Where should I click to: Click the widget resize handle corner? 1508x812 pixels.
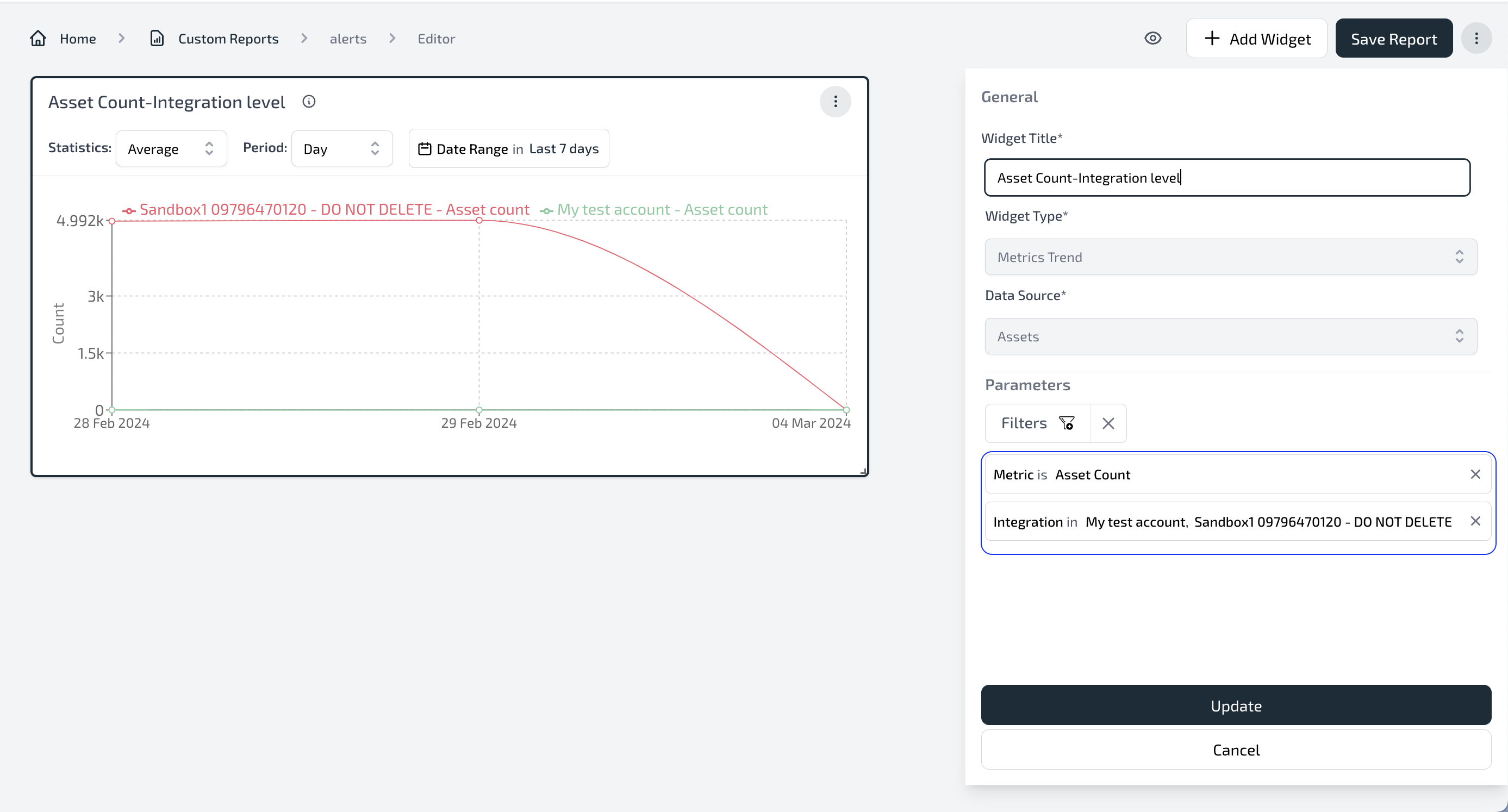(863, 471)
